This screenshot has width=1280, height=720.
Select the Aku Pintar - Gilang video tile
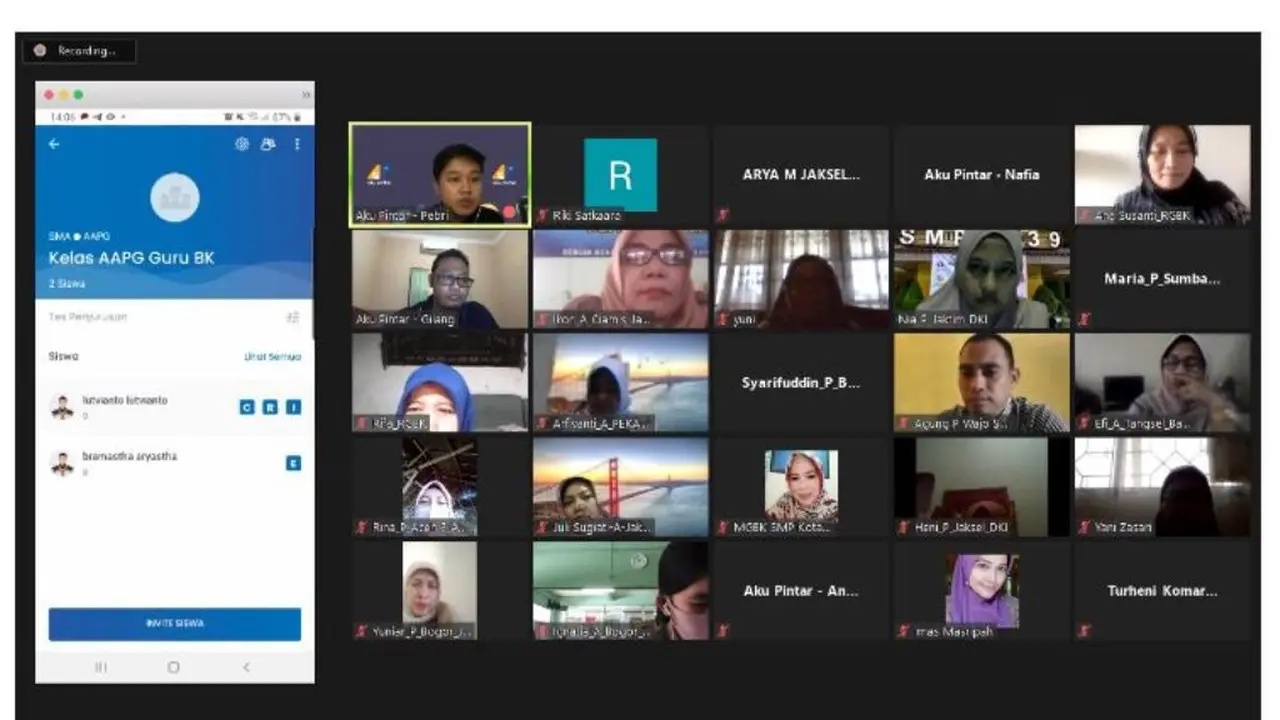click(x=440, y=279)
